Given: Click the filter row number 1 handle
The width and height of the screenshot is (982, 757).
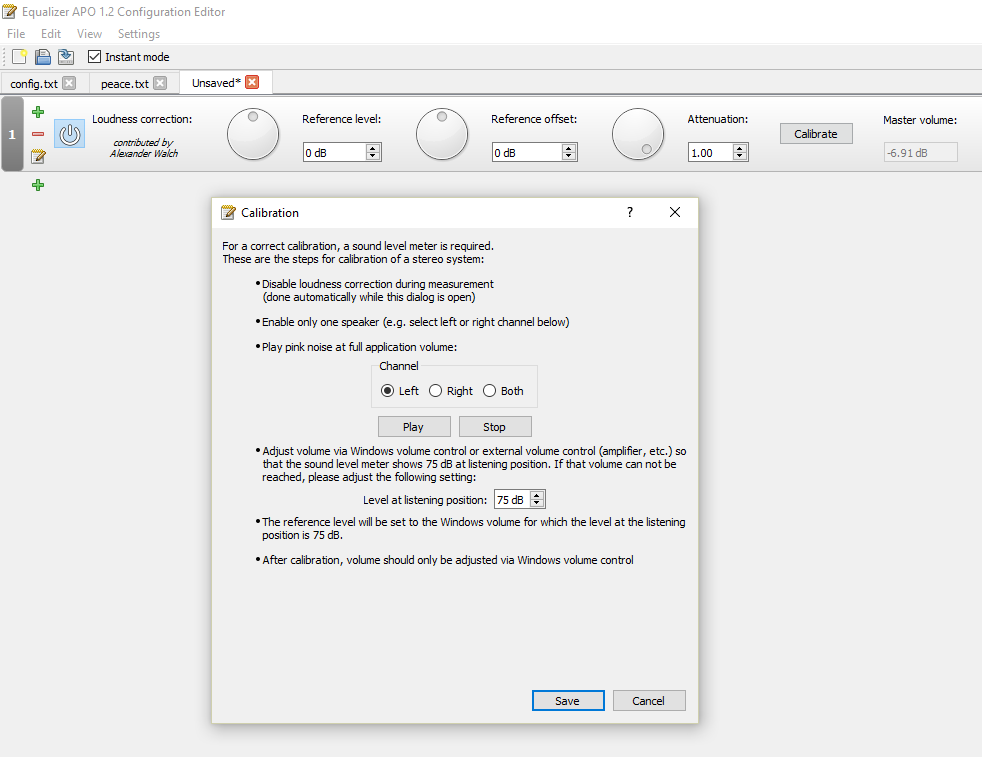Looking at the screenshot, I should pos(12,134).
